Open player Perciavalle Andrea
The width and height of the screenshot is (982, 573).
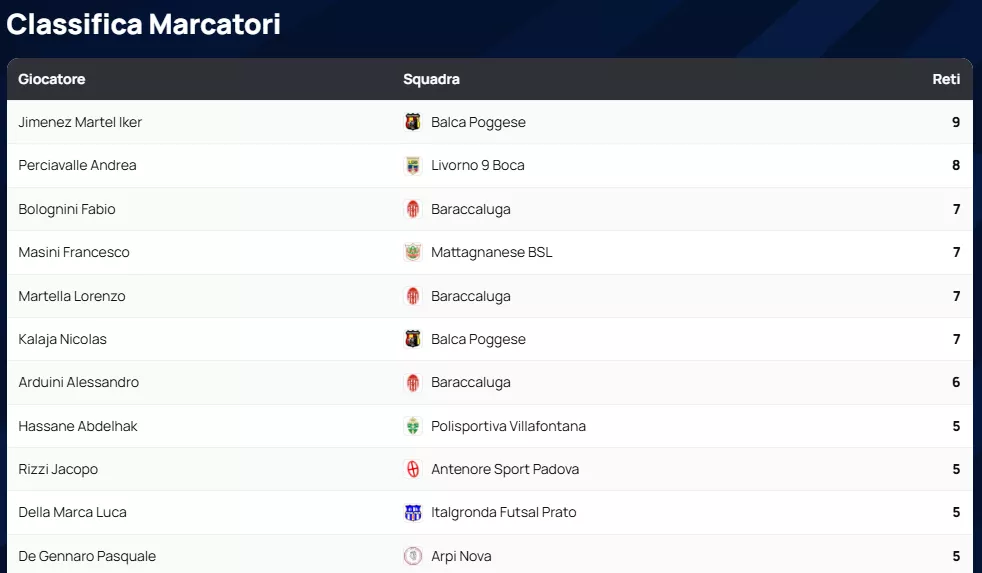point(77,165)
